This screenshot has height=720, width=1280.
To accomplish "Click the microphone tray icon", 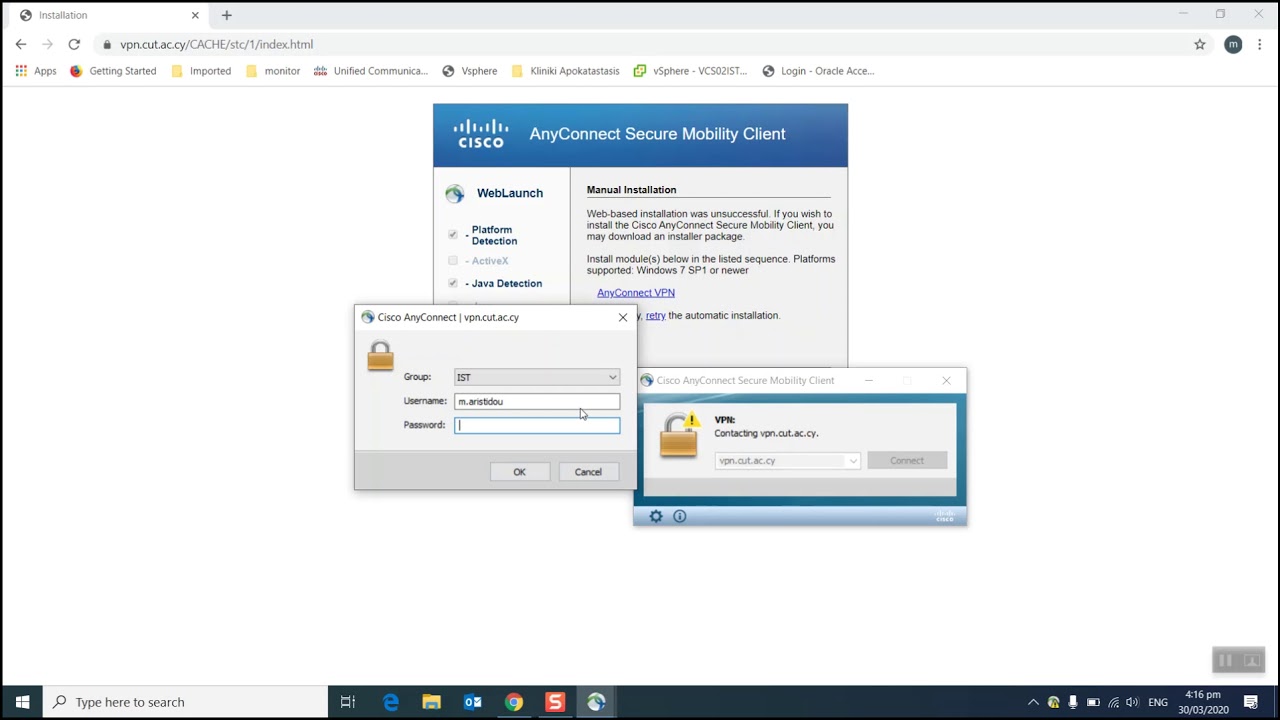I will (1073, 702).
